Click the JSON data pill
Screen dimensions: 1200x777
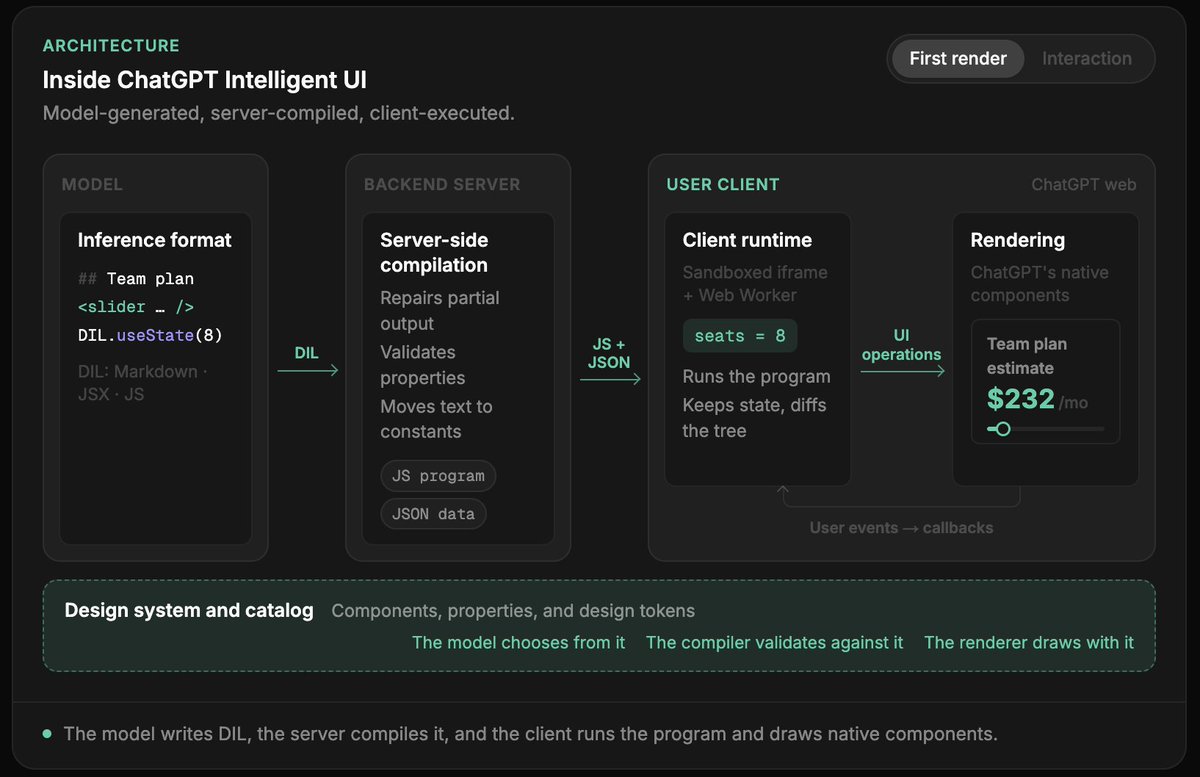(x=434, y=514)
